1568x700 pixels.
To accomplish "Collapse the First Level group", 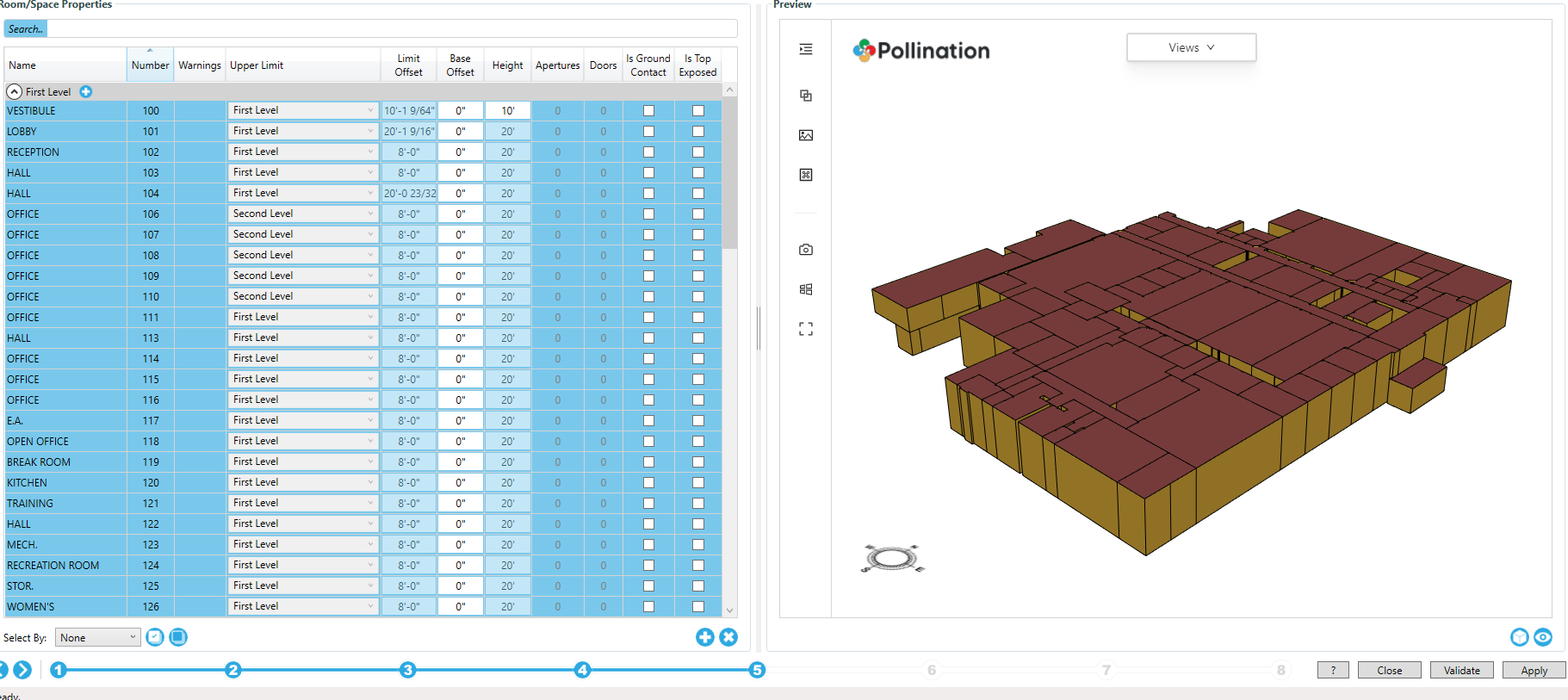I will [14, 92].
